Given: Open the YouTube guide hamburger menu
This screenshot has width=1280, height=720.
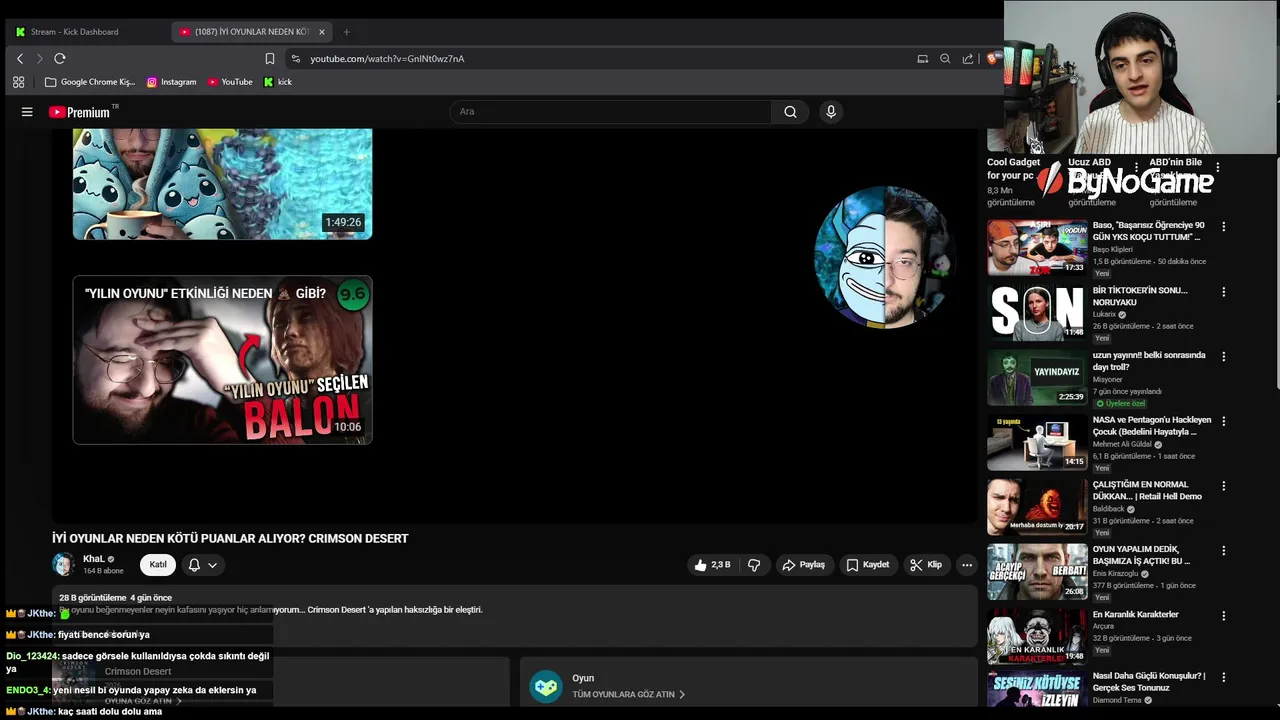Looking at the screenshot, I should click(x=27, y=112).
